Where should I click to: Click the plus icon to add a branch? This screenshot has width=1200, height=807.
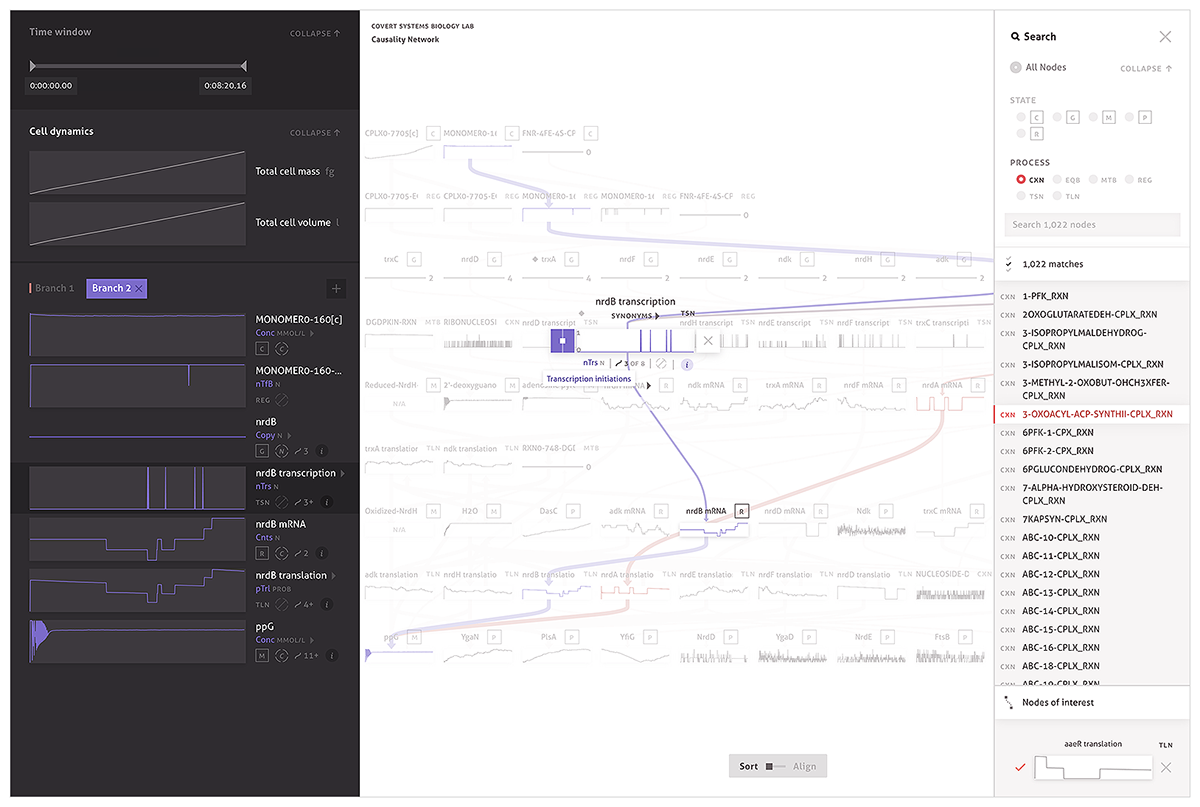coord(336,289)
